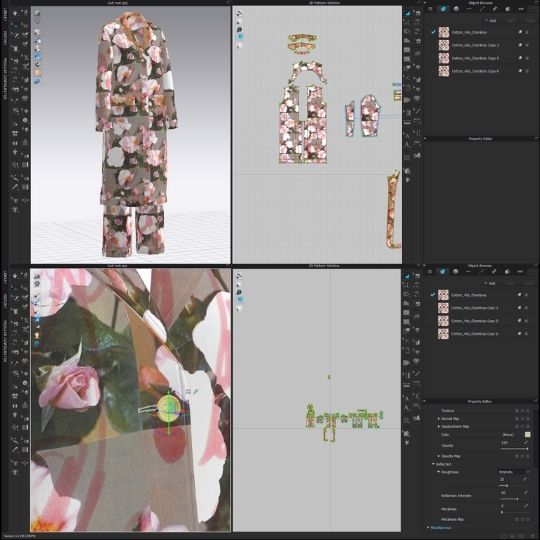Select Fabric tab icon in lower Object Browser
This screenshot has height=540, width=540.
coord(443,272)
